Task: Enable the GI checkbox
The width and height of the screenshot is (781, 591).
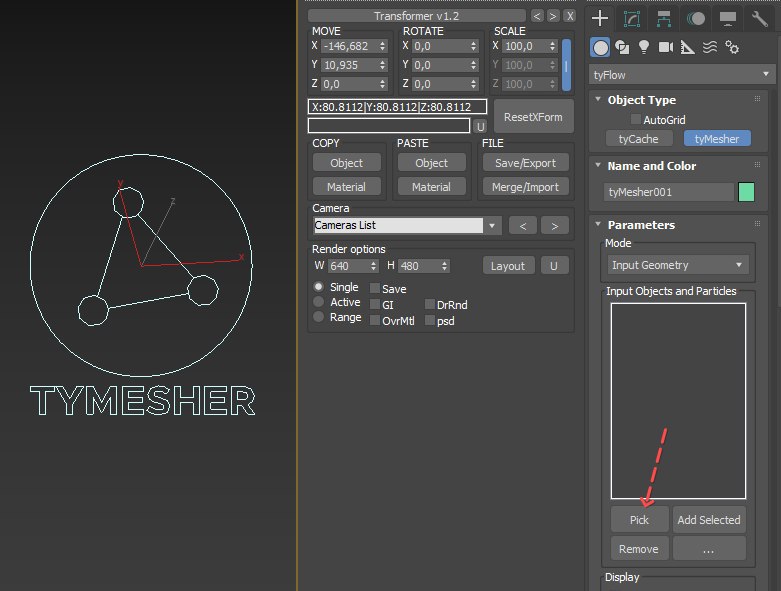Action: (375, 304)
